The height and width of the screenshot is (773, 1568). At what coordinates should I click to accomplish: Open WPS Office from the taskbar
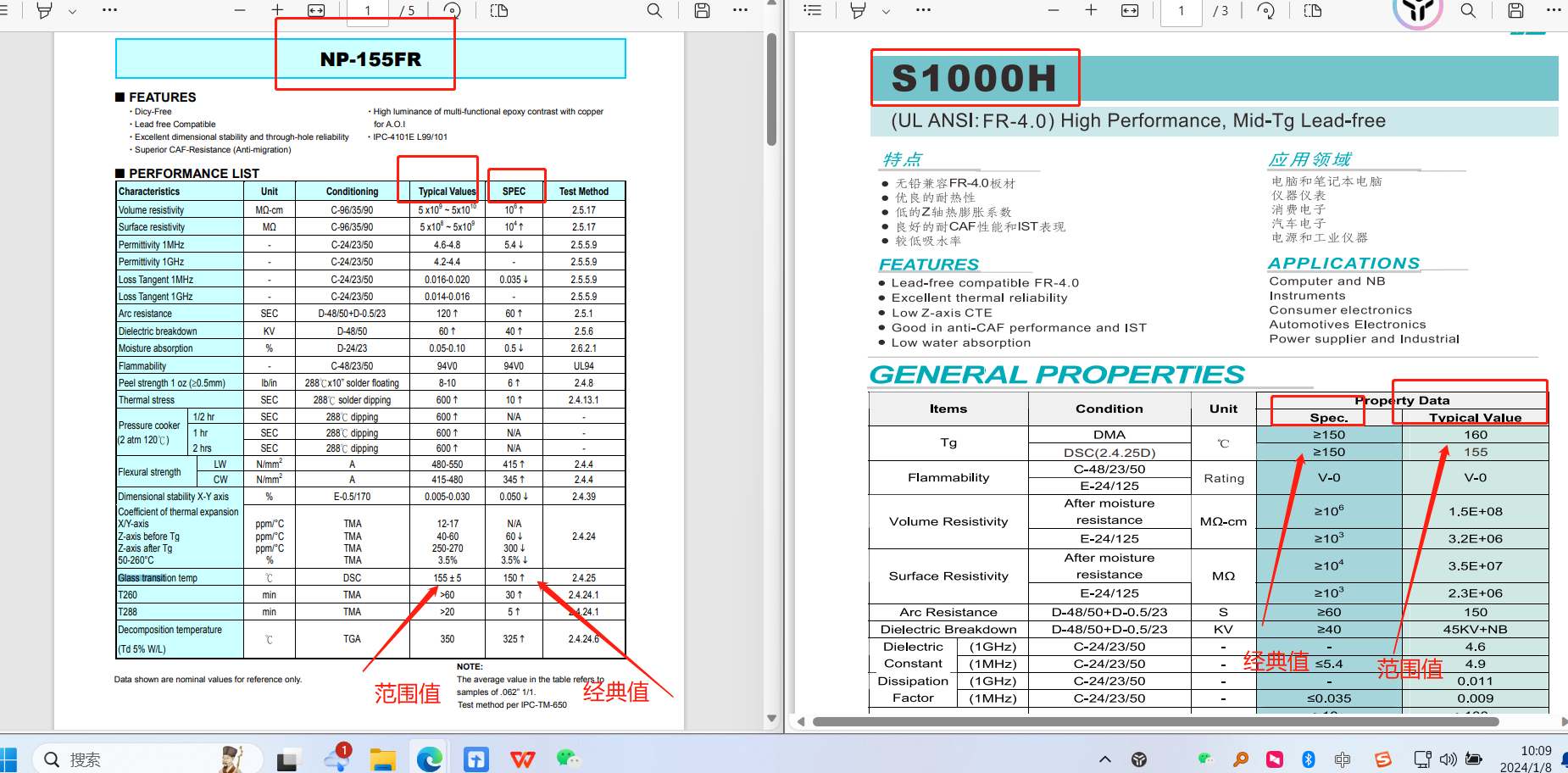click(522, 759)
